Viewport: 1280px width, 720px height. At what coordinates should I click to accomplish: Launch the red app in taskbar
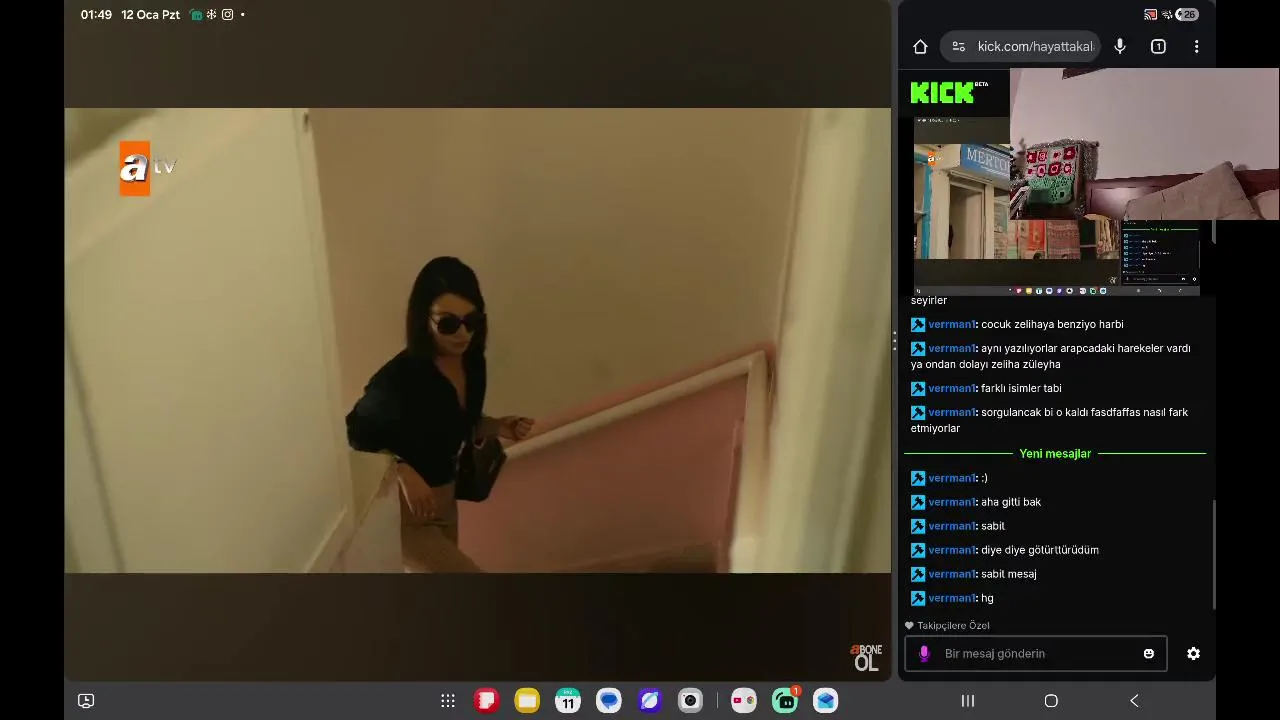tap(487, 701)
